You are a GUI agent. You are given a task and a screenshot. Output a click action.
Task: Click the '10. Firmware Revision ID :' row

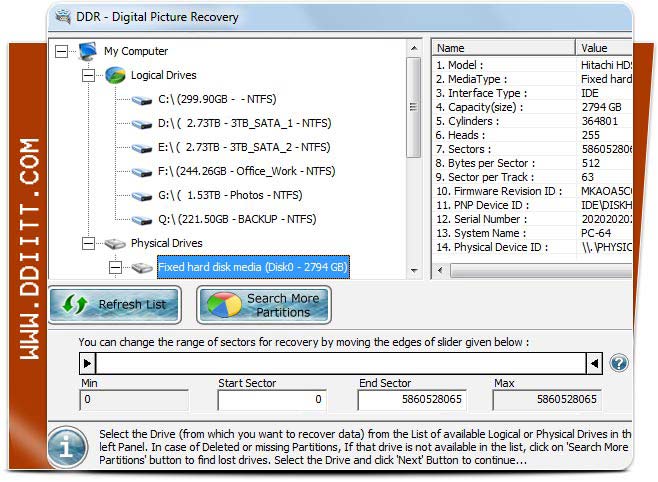pyautogui.click(x=533, y=191)
